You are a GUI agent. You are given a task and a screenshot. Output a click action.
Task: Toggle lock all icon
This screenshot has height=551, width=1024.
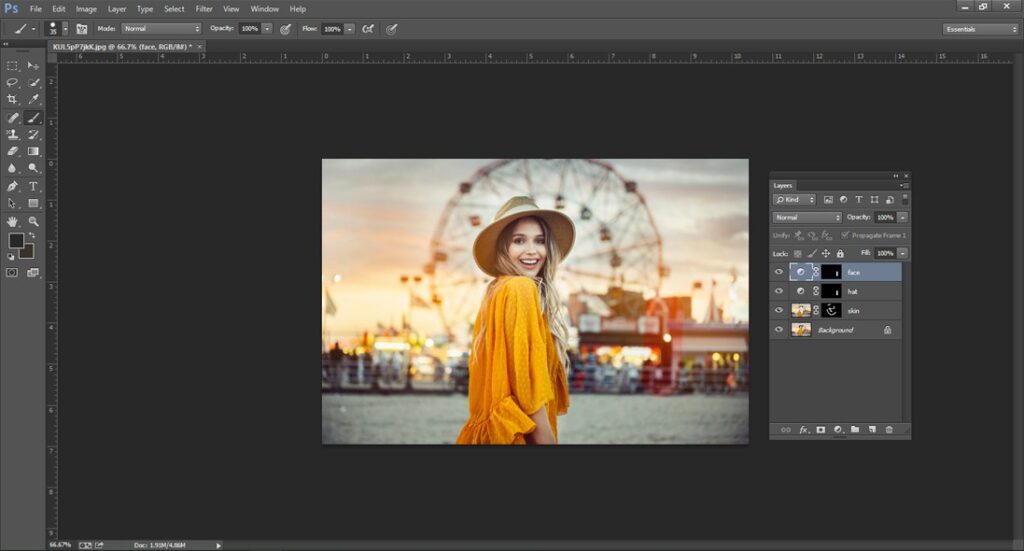click(840, 253)
